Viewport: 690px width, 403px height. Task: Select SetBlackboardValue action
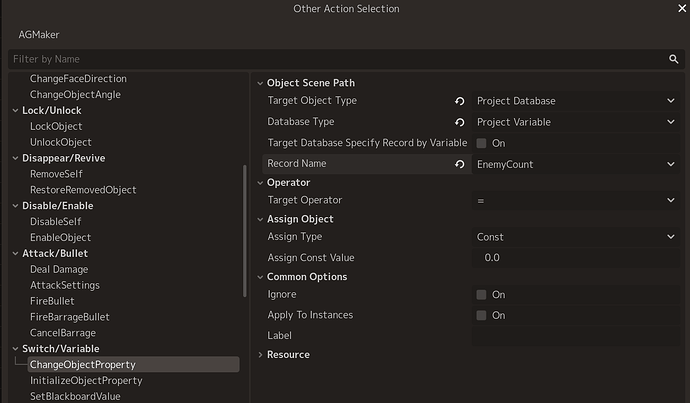tap(75, 396)
